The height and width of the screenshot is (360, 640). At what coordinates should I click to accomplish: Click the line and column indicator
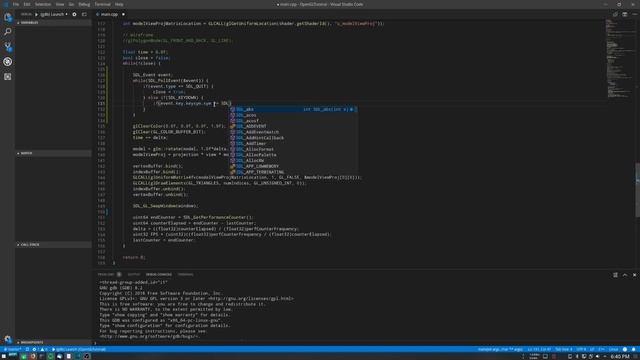point(539,349)
